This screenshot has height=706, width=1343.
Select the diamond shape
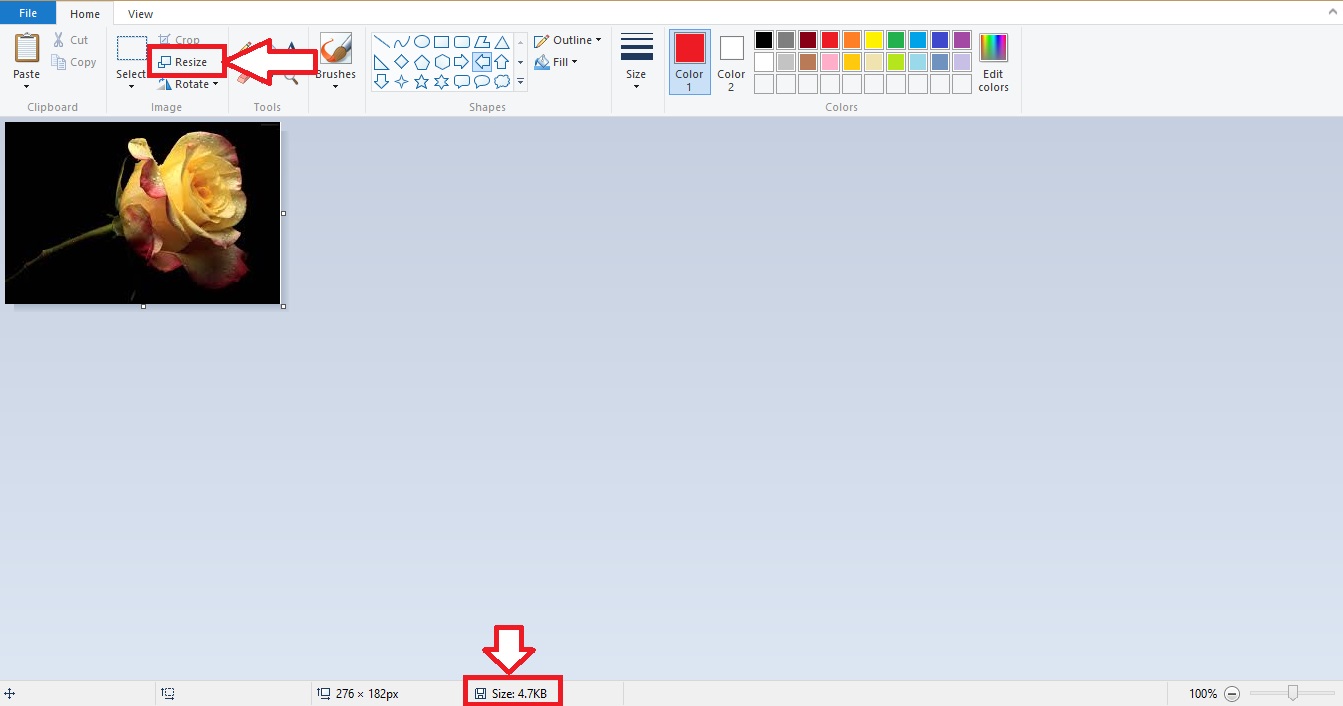click(402, 62)
